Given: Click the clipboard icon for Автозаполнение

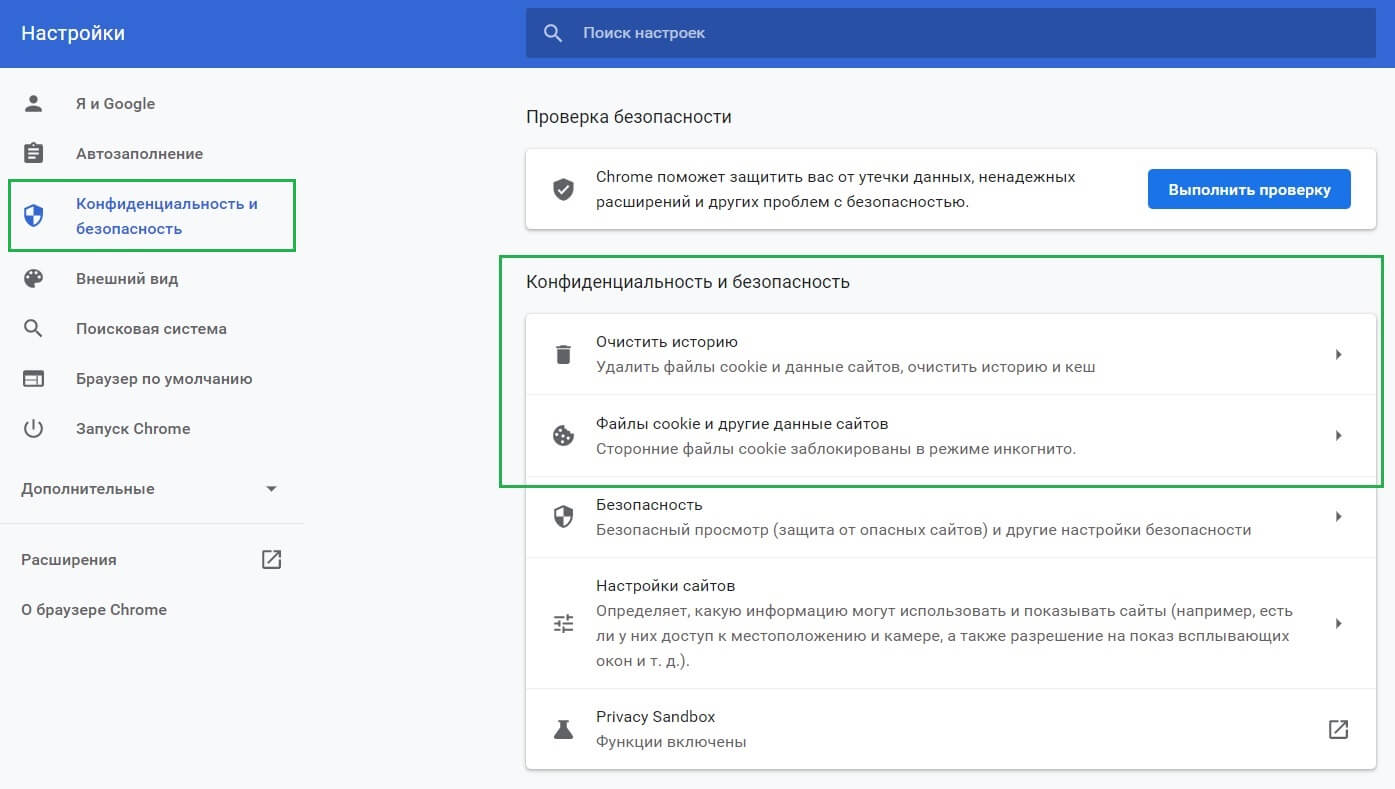Looking at the screenshot, I should [x=34, y=153].
